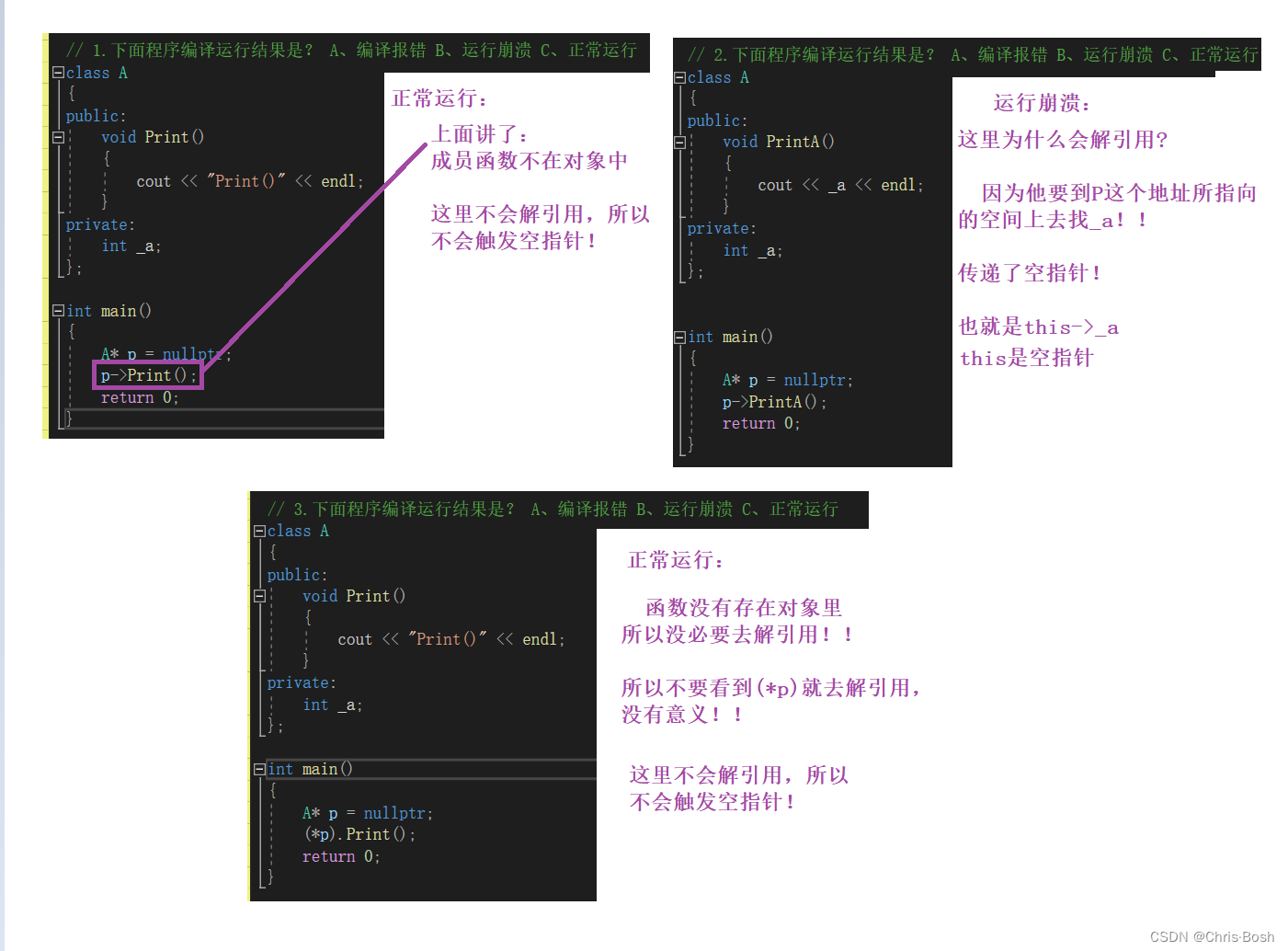Click the annotation "的空间上去找_a!!"
1288x951 pixels.
tap(1053, 220)
